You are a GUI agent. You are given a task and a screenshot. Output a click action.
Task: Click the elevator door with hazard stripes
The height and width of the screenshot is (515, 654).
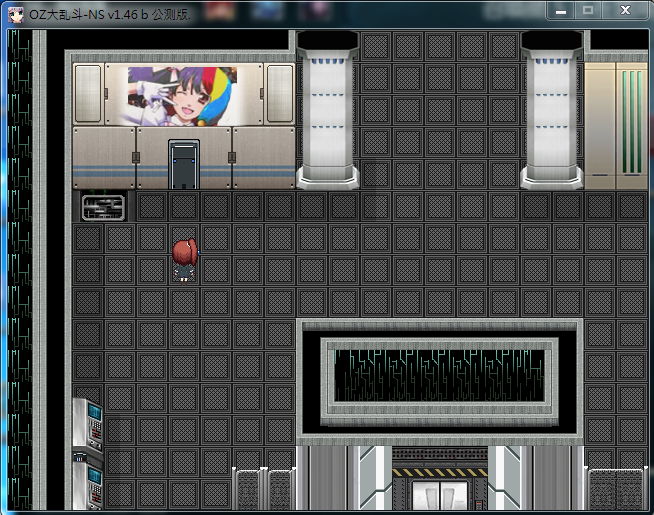tap(440, 488)
